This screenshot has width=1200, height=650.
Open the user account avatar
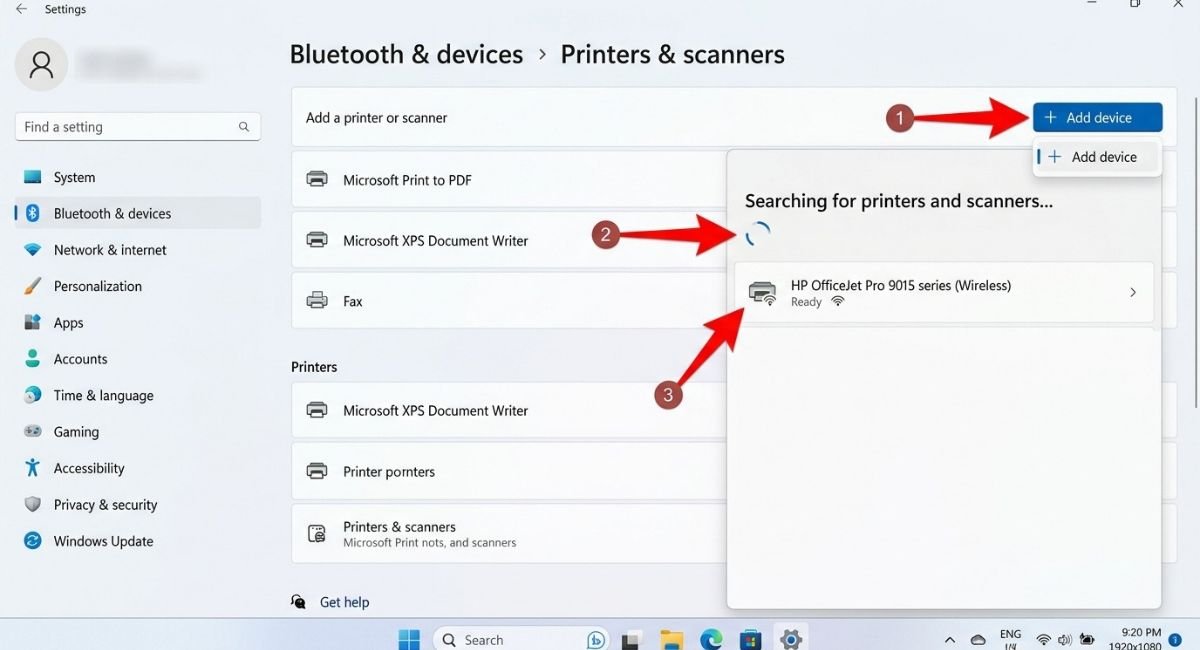click(x=41, y=65)
